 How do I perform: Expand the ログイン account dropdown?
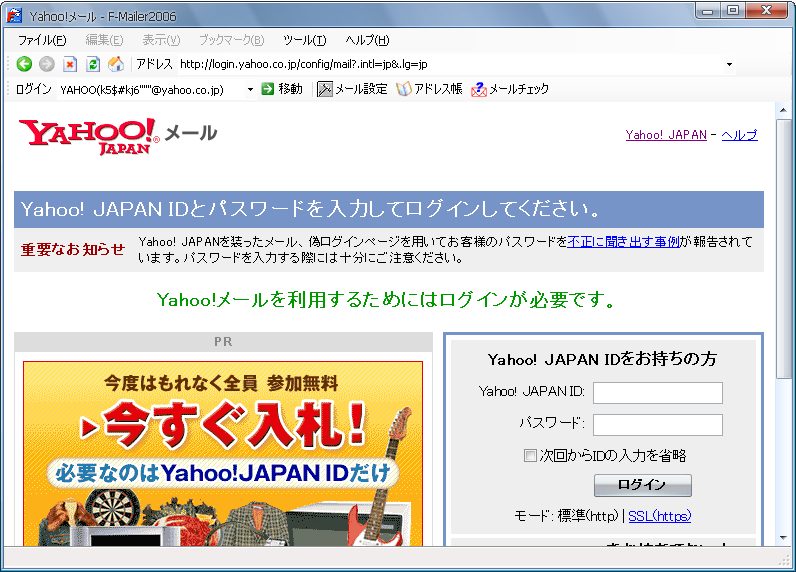250,90
